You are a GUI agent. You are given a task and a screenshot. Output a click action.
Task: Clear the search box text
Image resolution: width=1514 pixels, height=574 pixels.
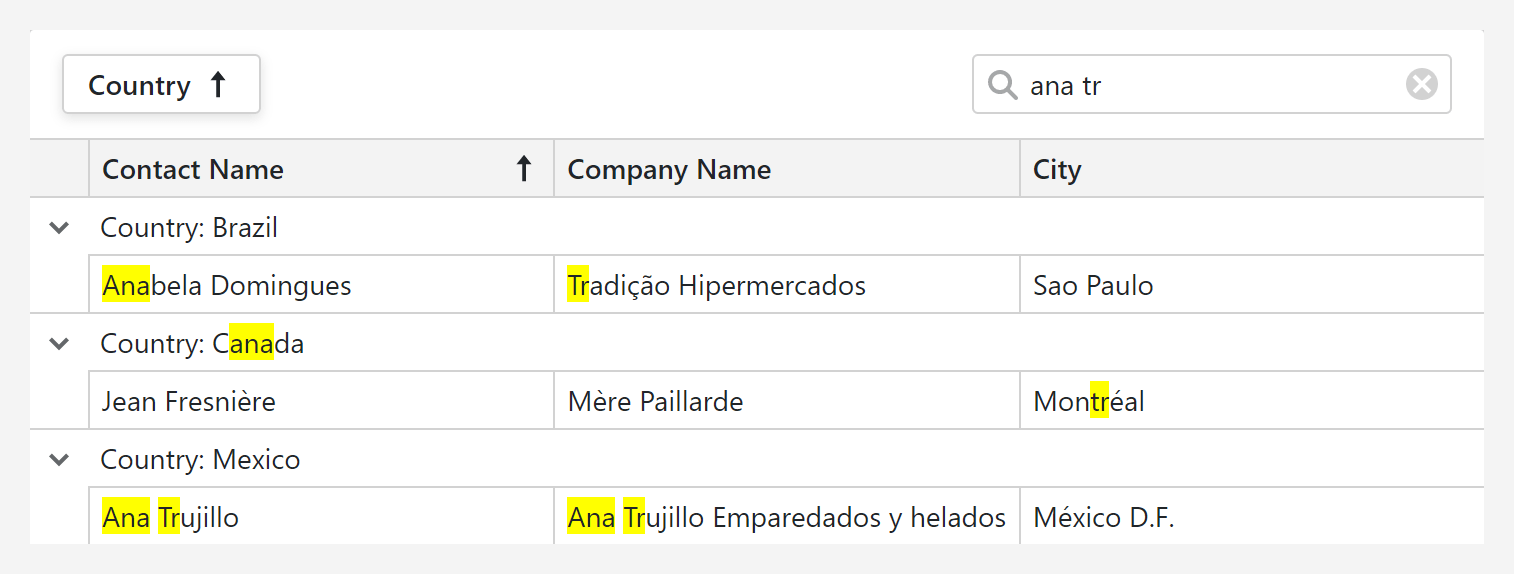(1421, 85)
